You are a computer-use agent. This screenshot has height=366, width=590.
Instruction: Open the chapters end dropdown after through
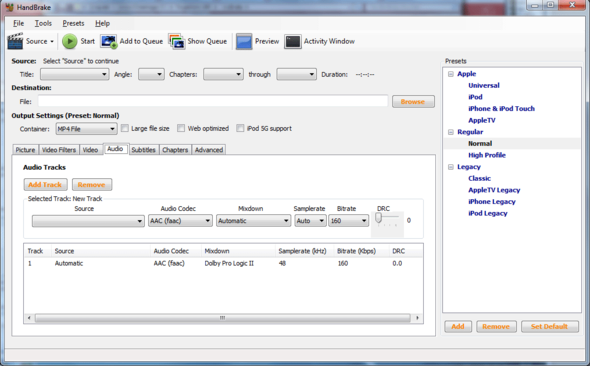pyautogui.click(x=296, y=74)
